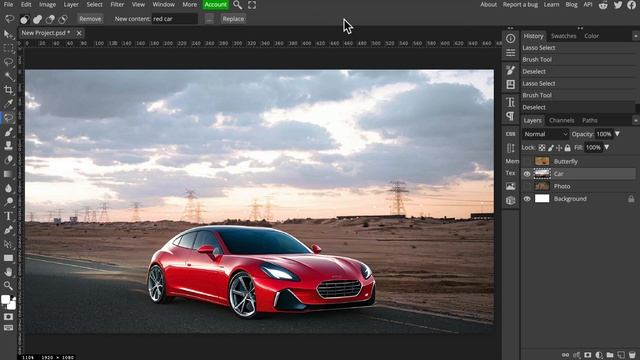Select the Move tool
The height and width of the screenshot is (360, 640).
click(x=8, y=34)
